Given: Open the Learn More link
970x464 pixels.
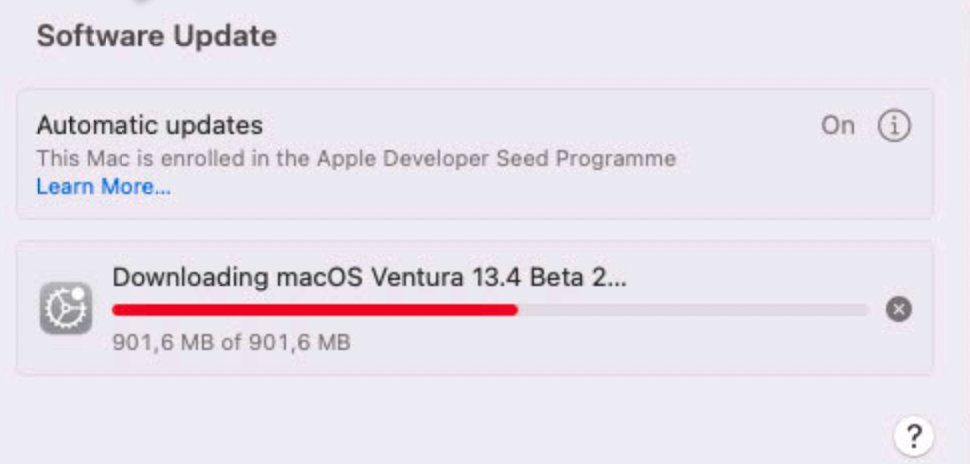Looking at the screenshot, I should [x=104, y=187].
